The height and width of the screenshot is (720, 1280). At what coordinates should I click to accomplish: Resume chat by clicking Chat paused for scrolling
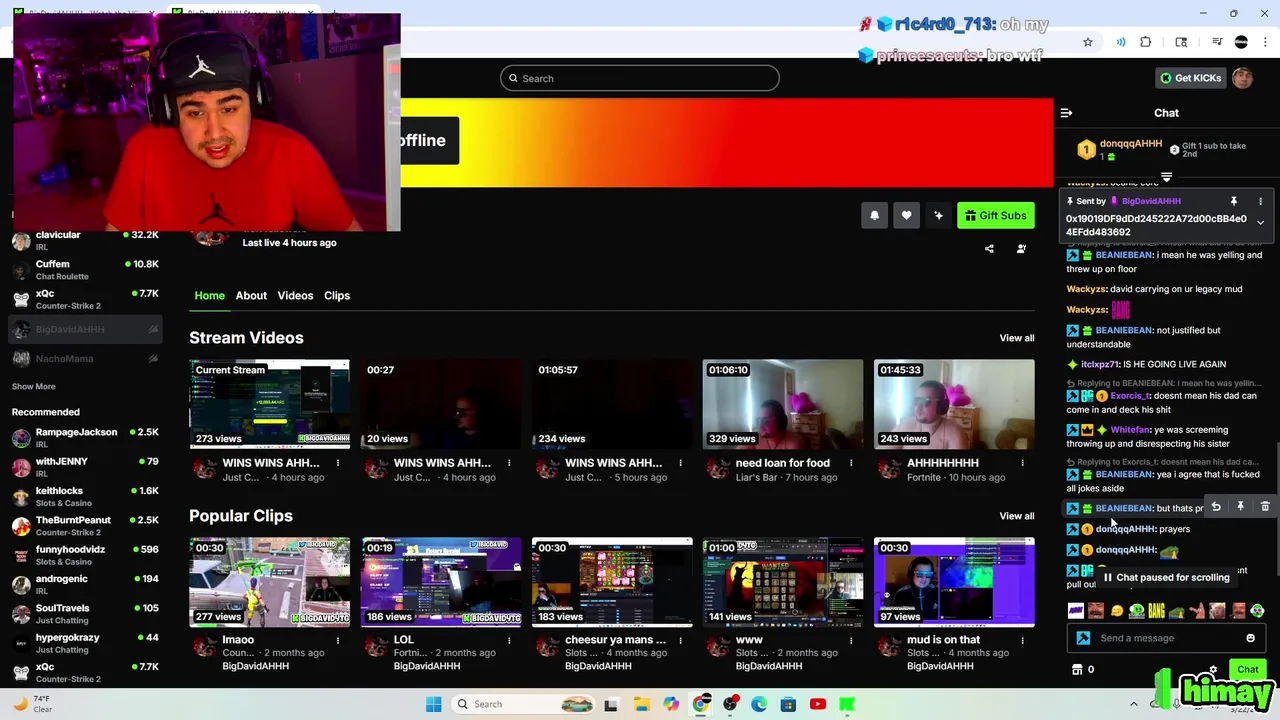1166,577
